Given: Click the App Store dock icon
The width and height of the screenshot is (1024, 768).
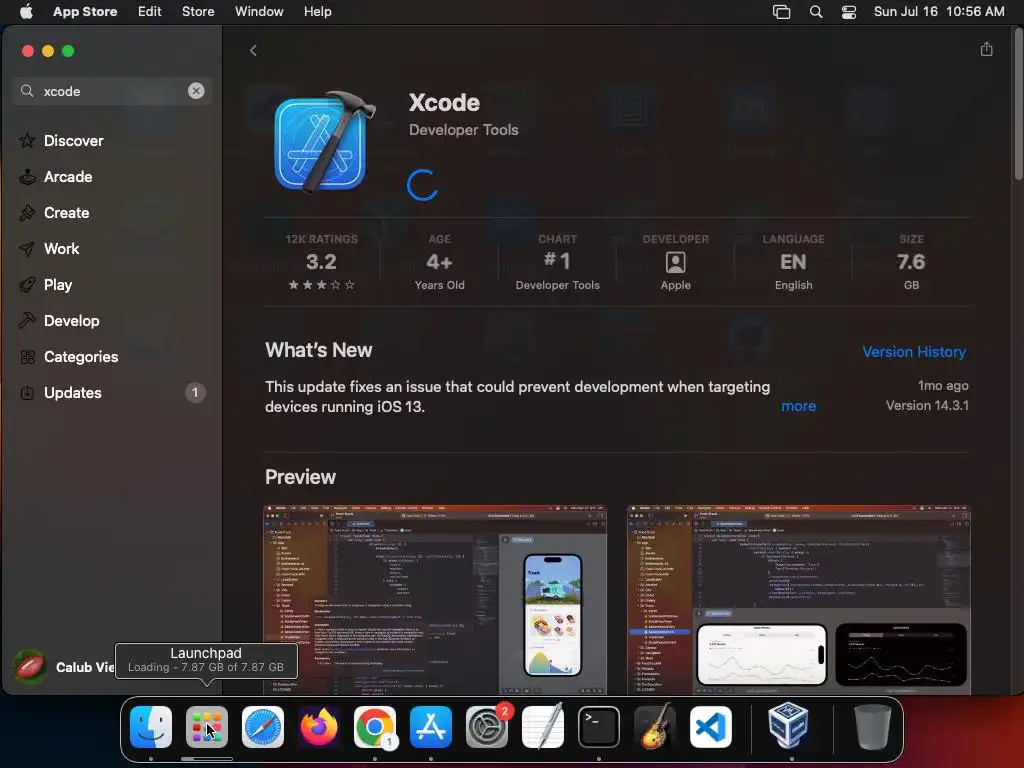Looking at the screenshot, I should (x=431, y=727).
